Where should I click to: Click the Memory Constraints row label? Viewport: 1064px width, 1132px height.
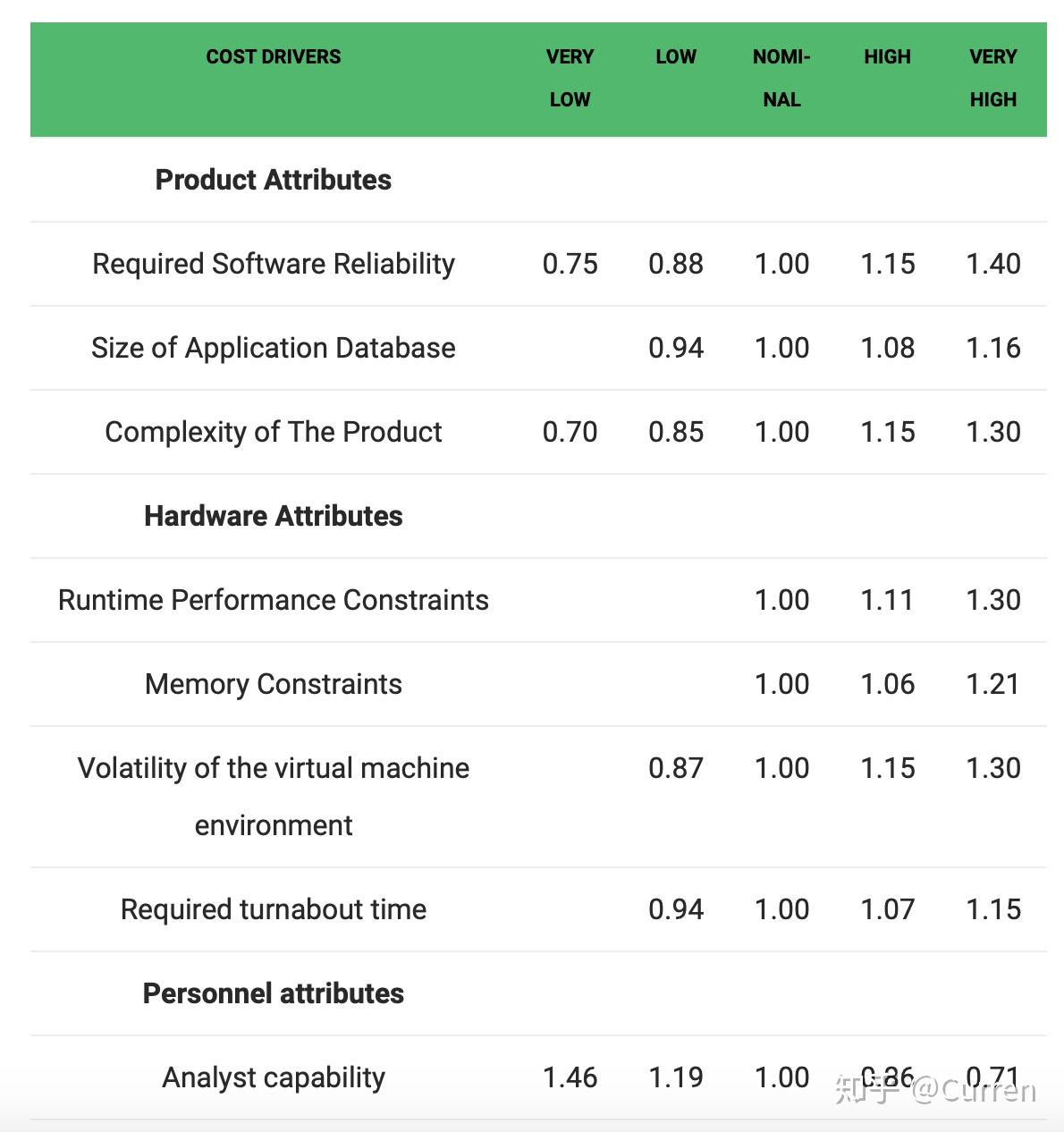(273, 684)
